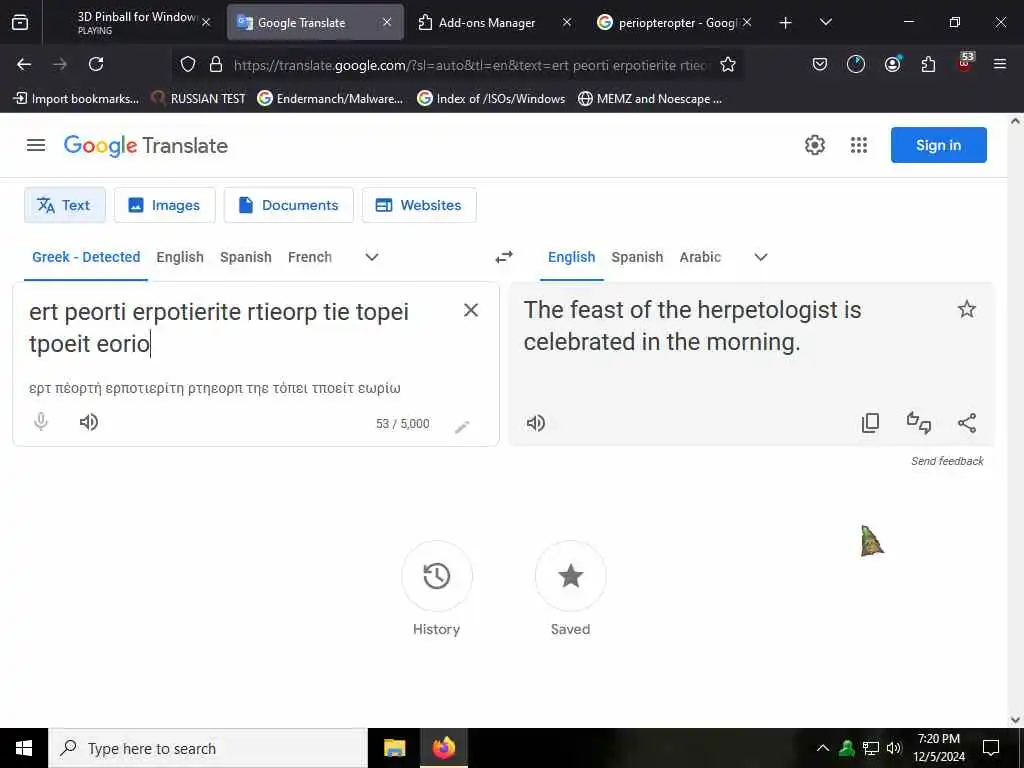Viewport: 1024px width, 768px height.
Task: Open a new browser tab
Action: click(x=786, y=23)
